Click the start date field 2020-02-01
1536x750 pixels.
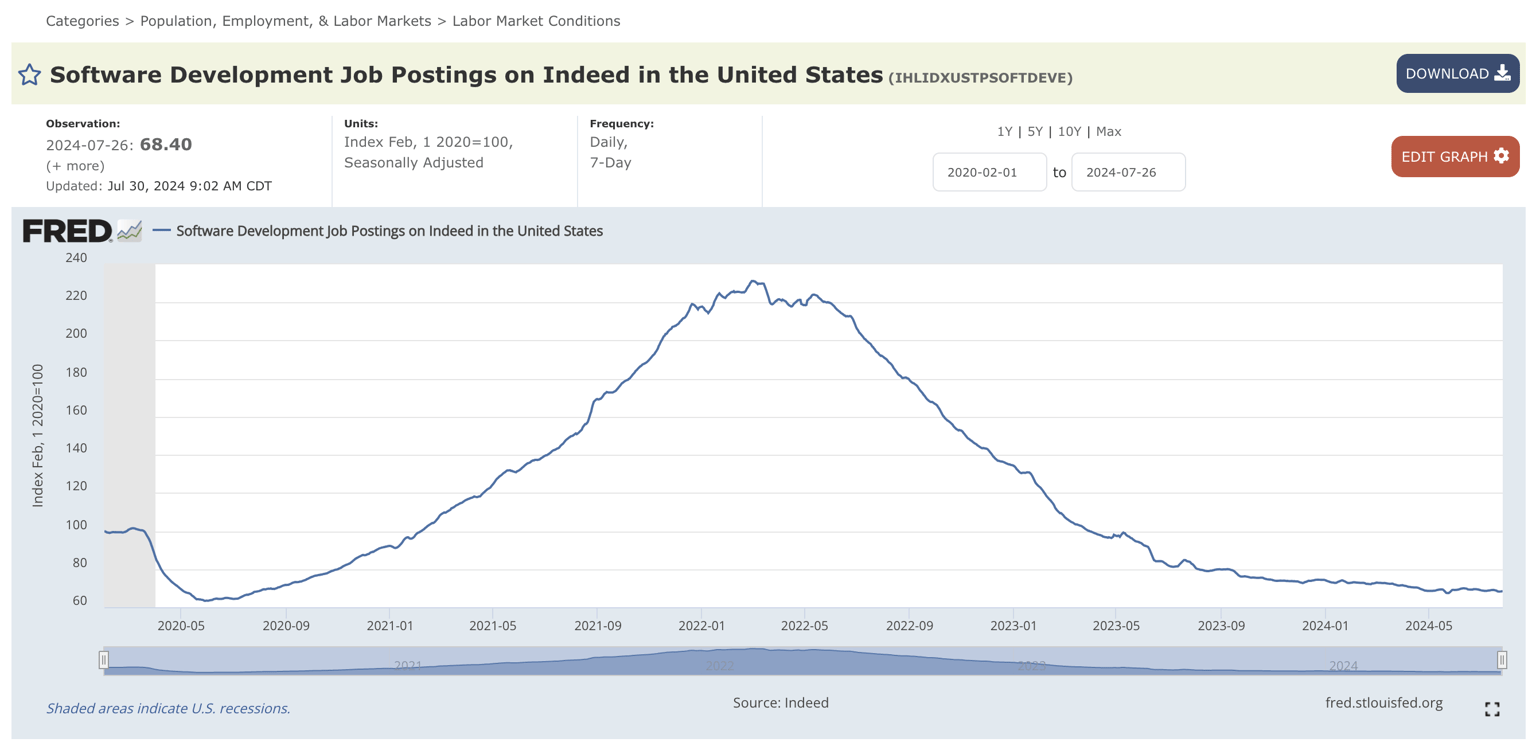point(990,172)
